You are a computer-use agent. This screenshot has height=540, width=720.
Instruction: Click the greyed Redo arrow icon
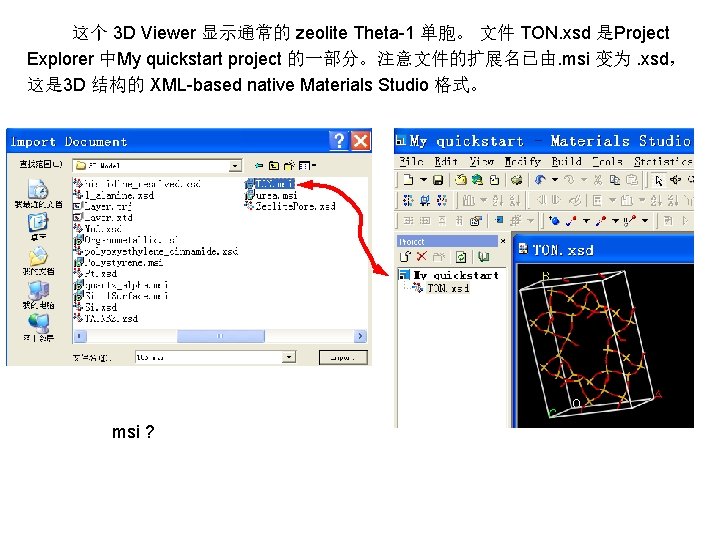point(569,180)
